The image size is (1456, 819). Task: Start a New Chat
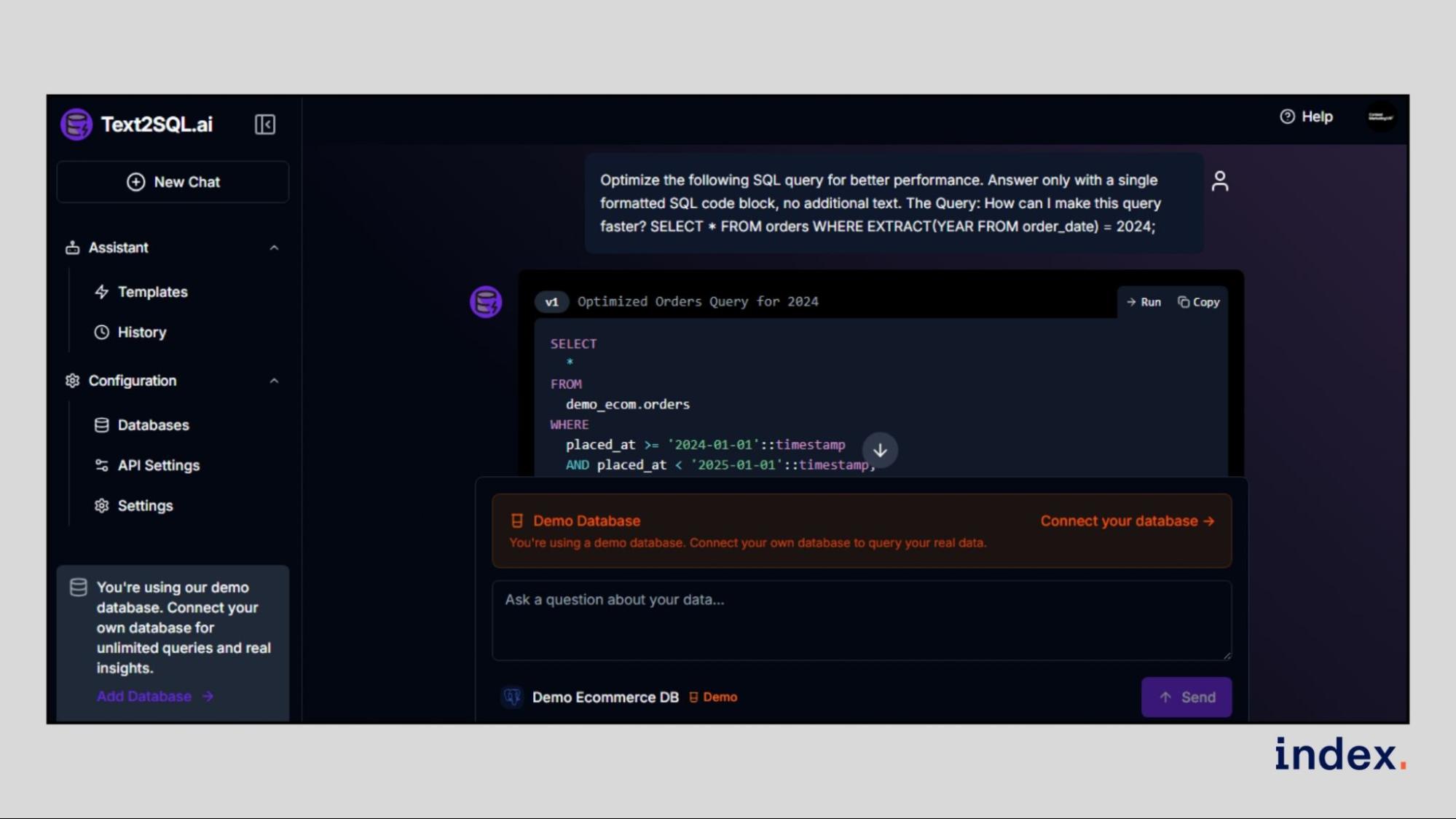tap(173, 182)
